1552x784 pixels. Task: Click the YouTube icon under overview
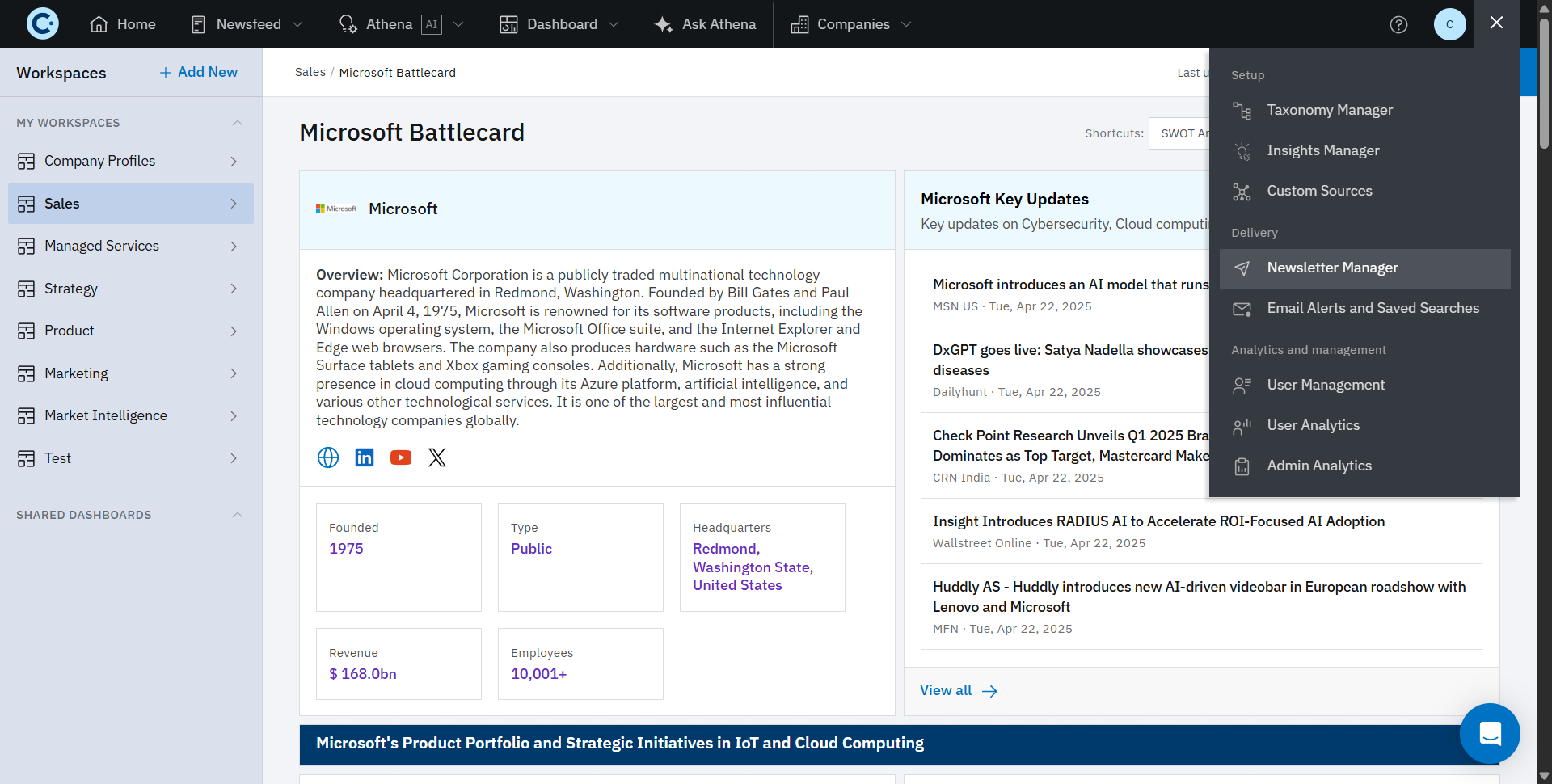pyautogui.click(x=401, y=457)
